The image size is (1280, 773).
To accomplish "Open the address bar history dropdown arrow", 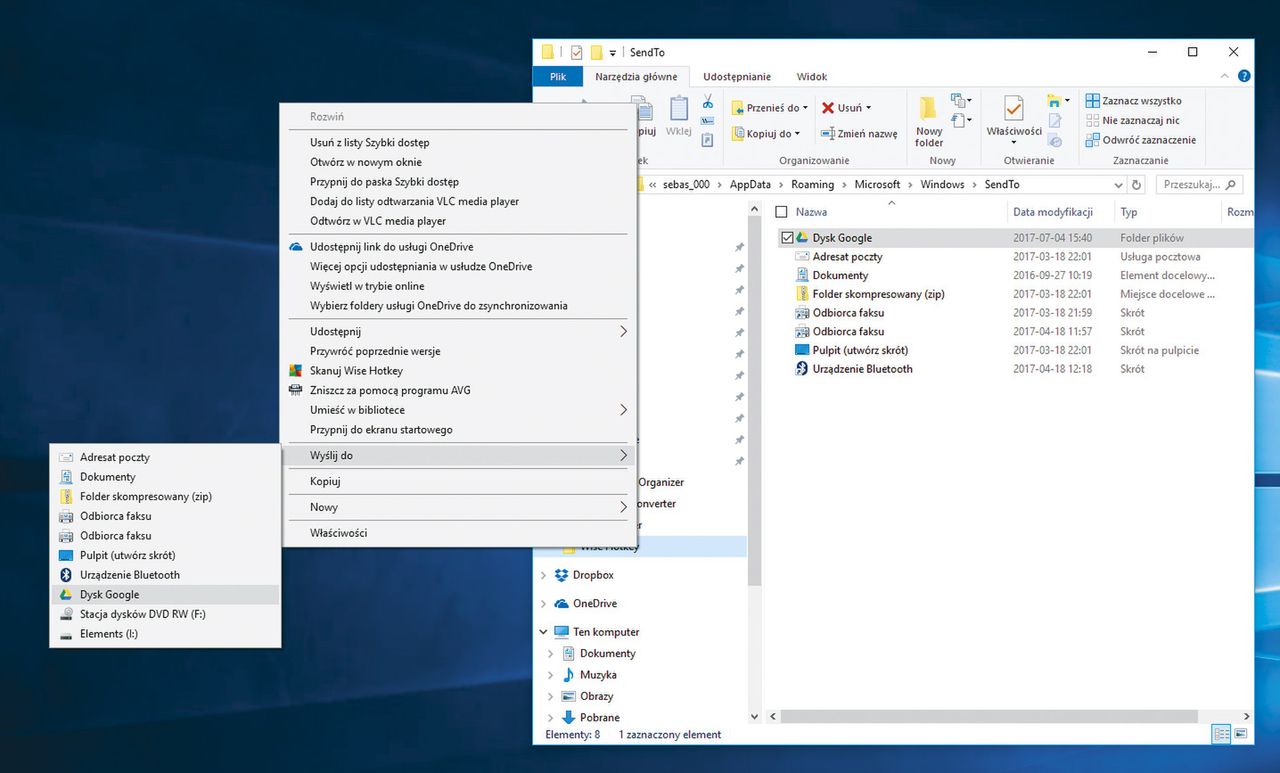I will [x=1118, y=185].
